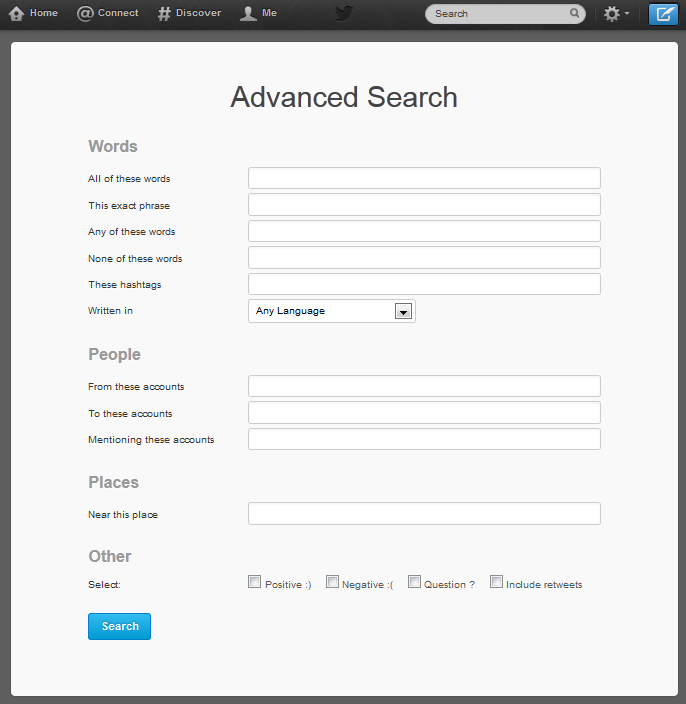Open the settings gear menu
Image resolution: width=686 pixels, height=704 pixels.
click(616, 14)
